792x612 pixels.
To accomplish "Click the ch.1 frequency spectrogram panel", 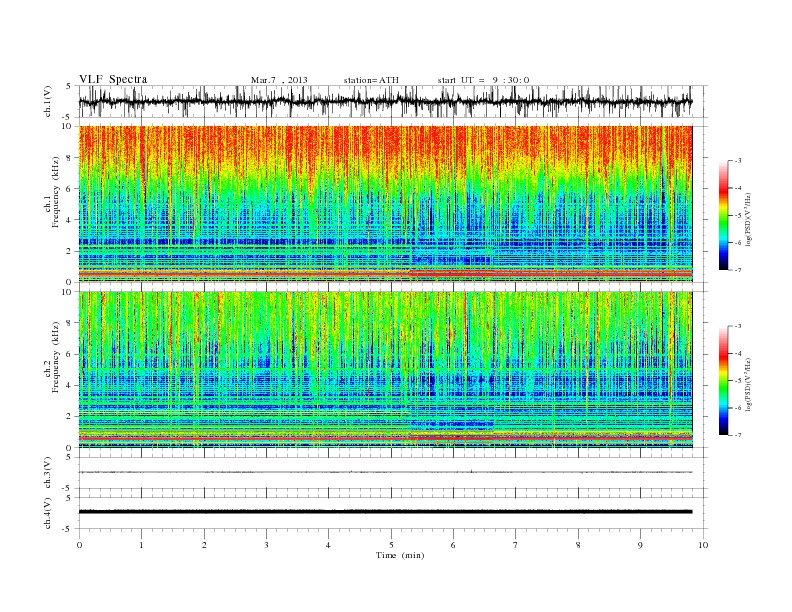I will [386, 204].
